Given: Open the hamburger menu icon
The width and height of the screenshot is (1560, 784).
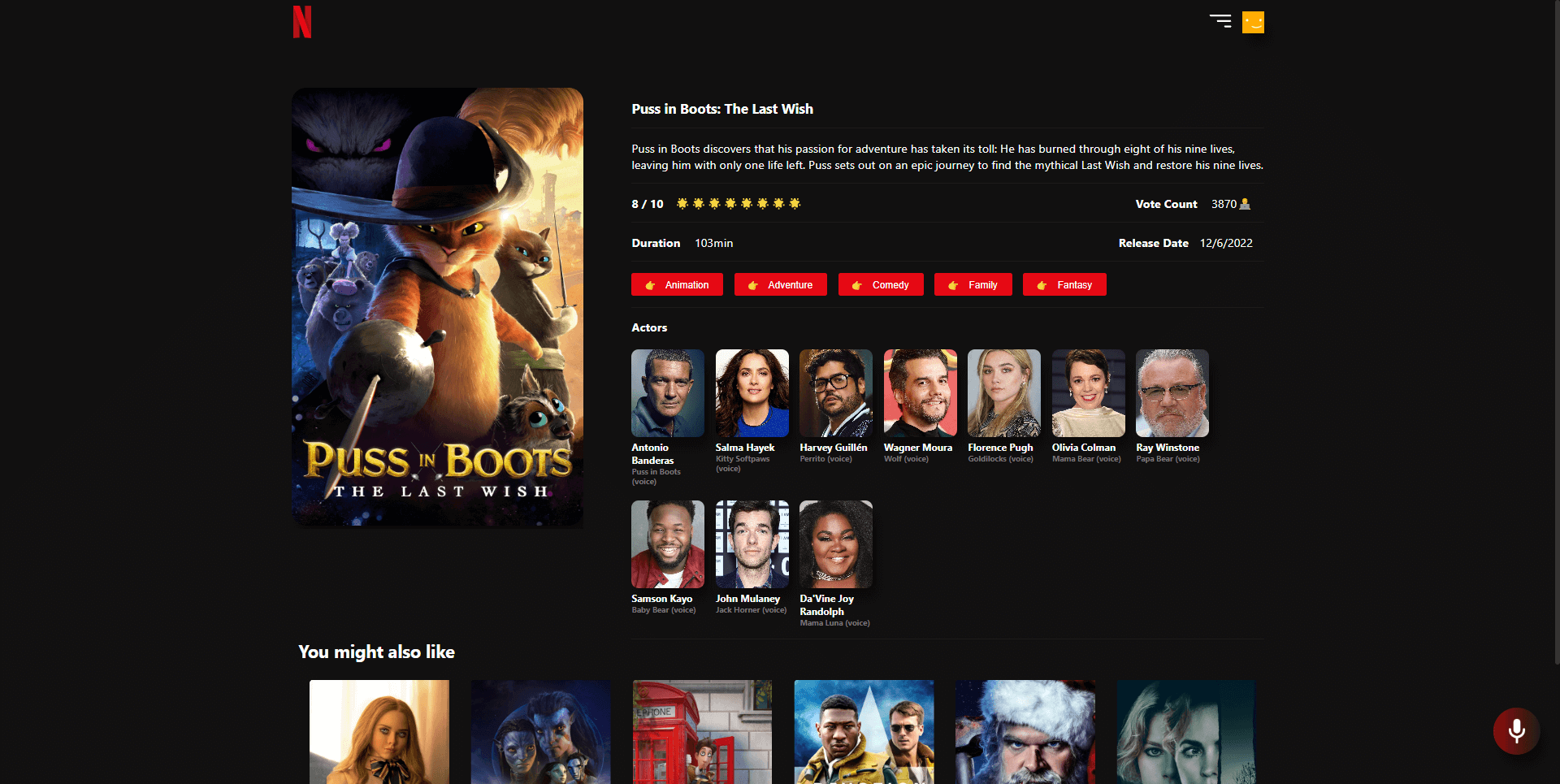Looking at the screenshot, I should click(x=1220, y=21).
